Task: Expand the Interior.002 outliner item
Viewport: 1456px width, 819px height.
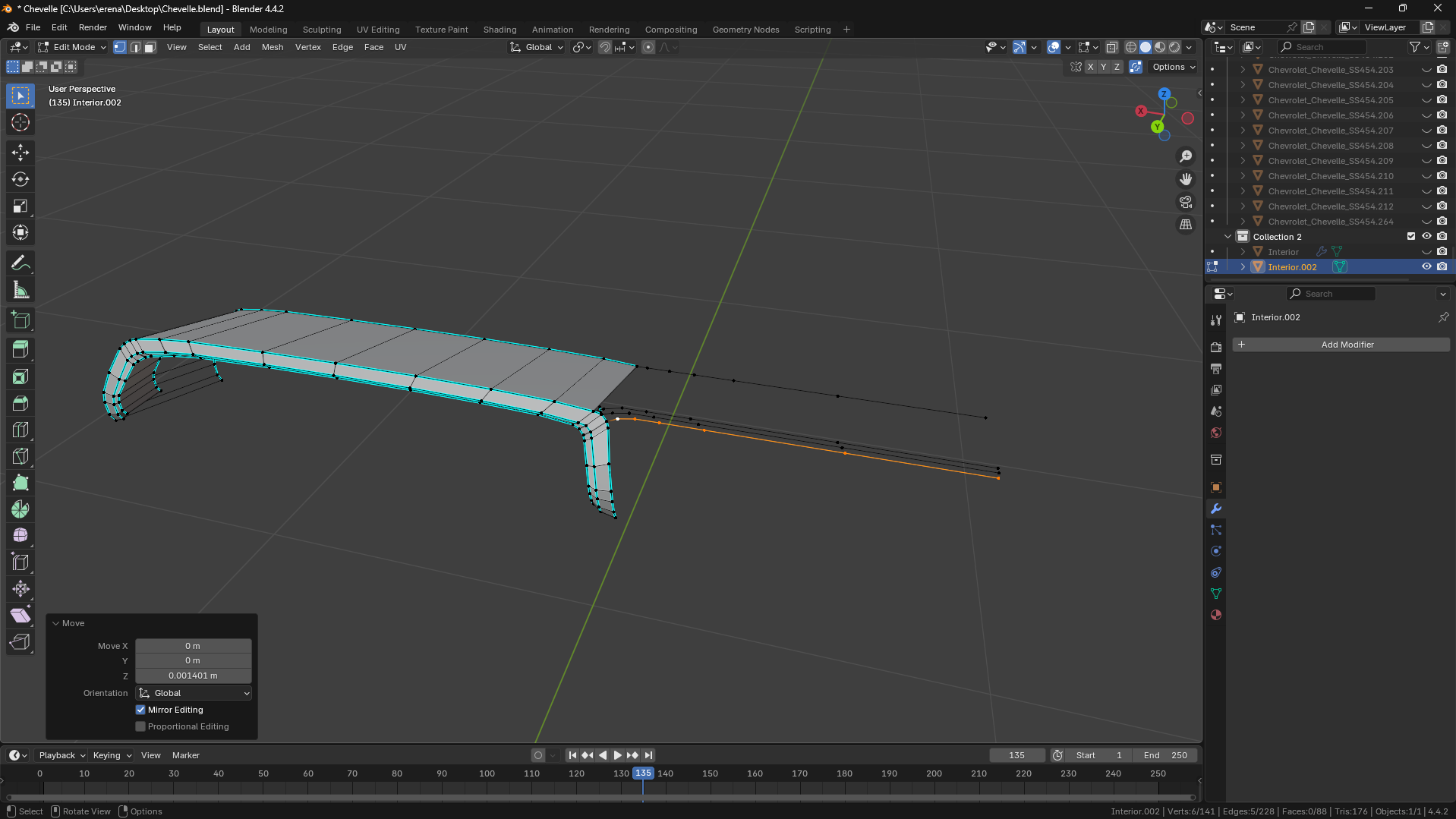Action: [1243, 266]
